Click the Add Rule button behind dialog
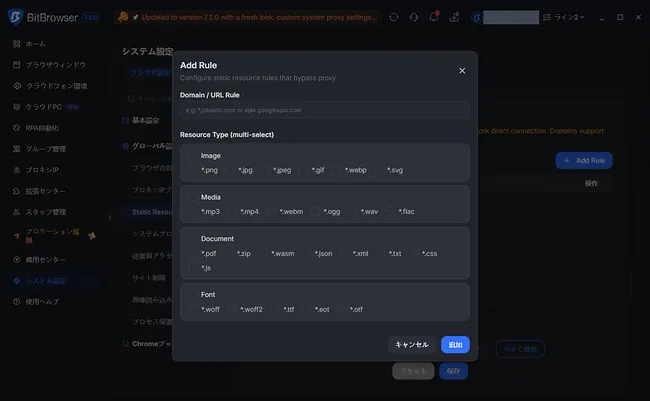Image resolution: width=650 pixels, height=401 pixels. [584, 160]
